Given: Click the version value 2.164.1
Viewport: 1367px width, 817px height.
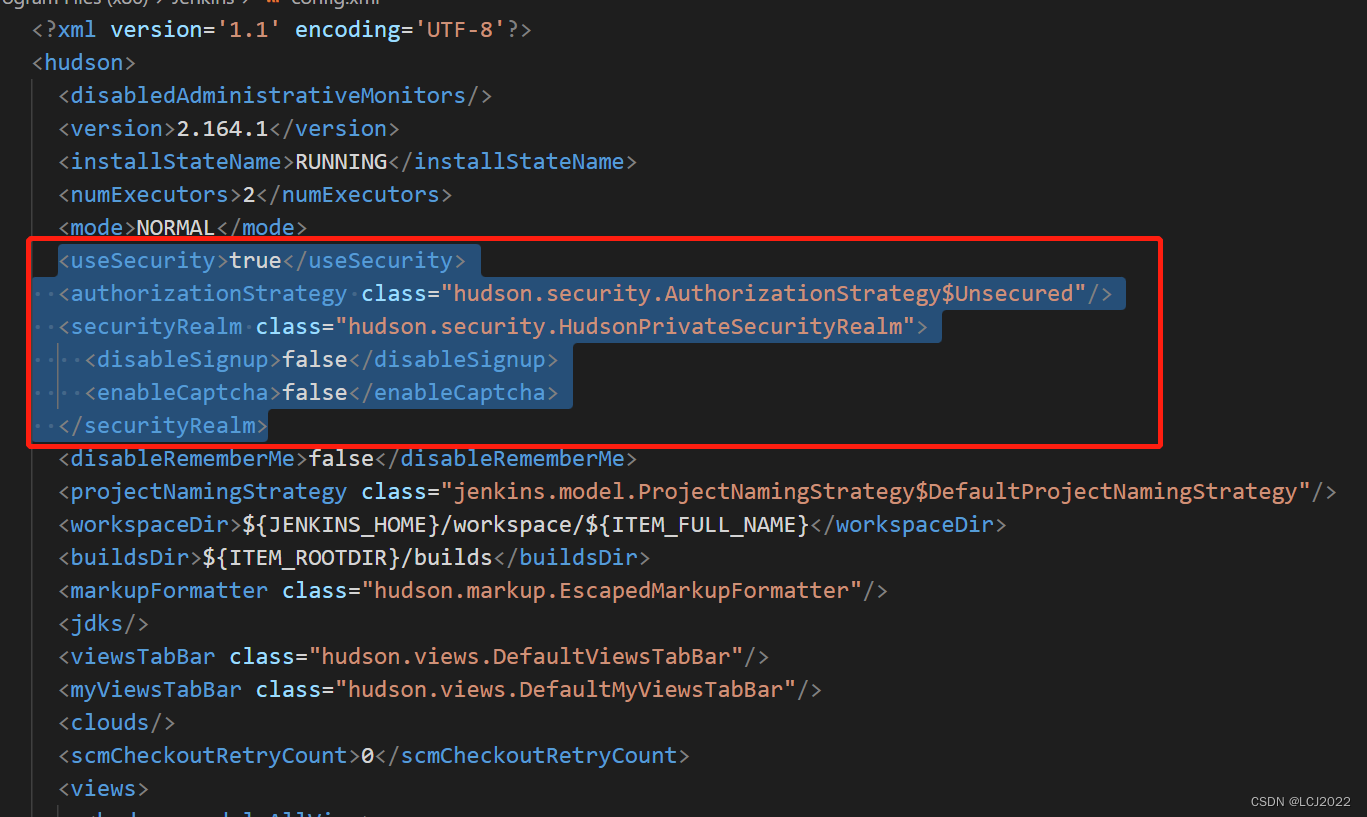Looking at the screenshot, I should [223, 128].
